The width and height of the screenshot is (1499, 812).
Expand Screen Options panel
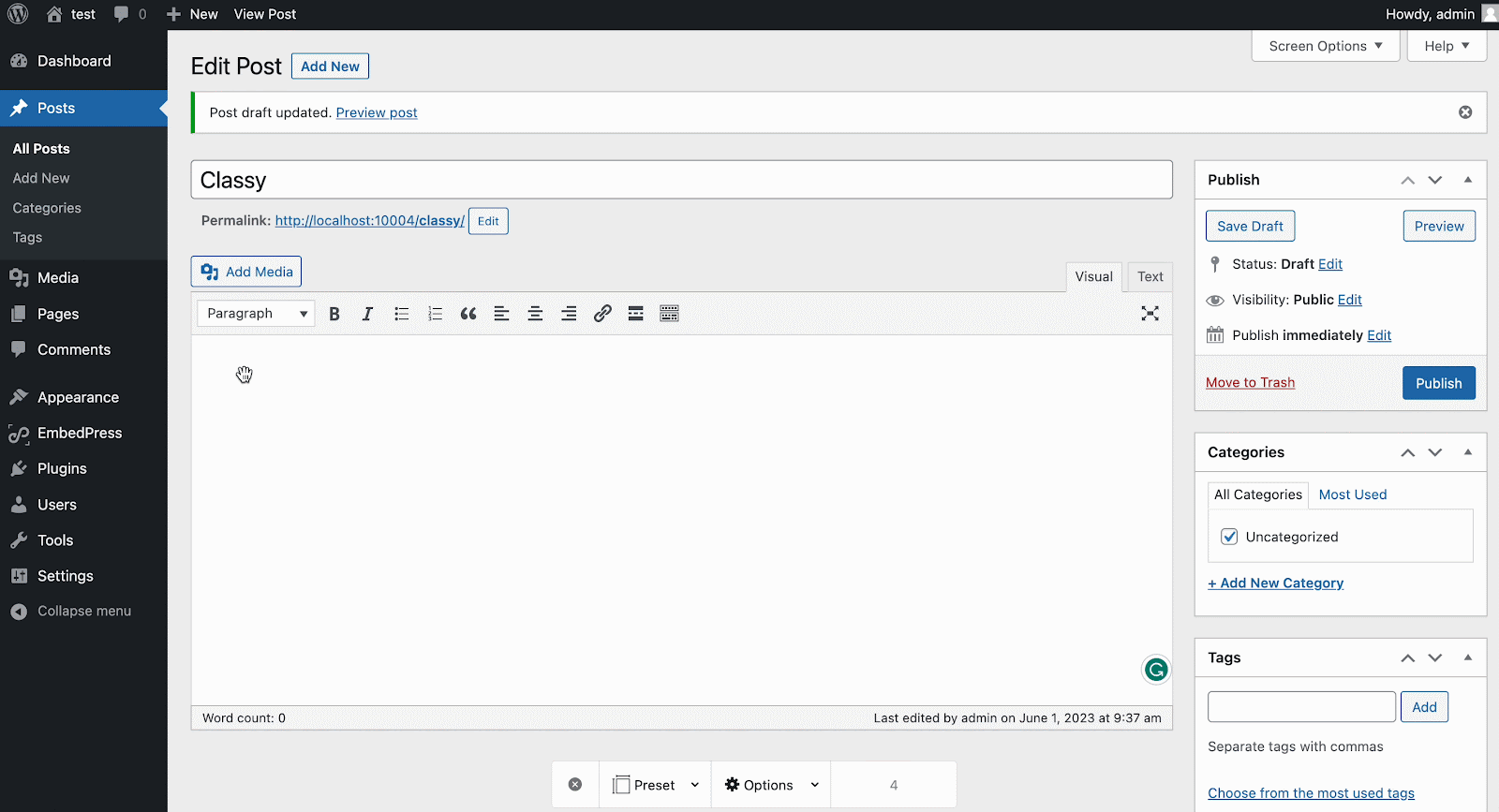pos(1326,46)
